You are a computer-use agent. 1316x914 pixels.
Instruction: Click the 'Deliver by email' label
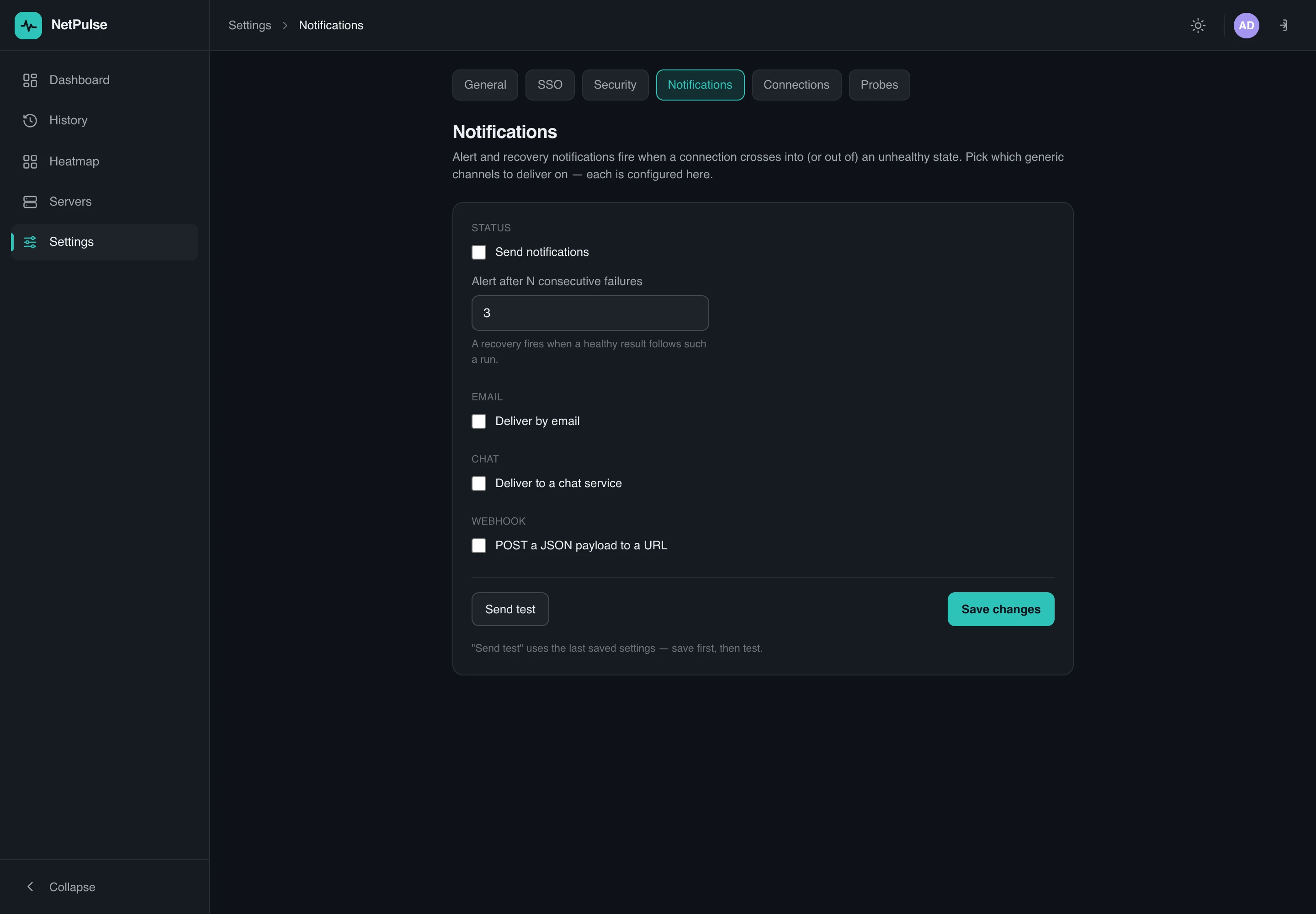pos(537,421)
